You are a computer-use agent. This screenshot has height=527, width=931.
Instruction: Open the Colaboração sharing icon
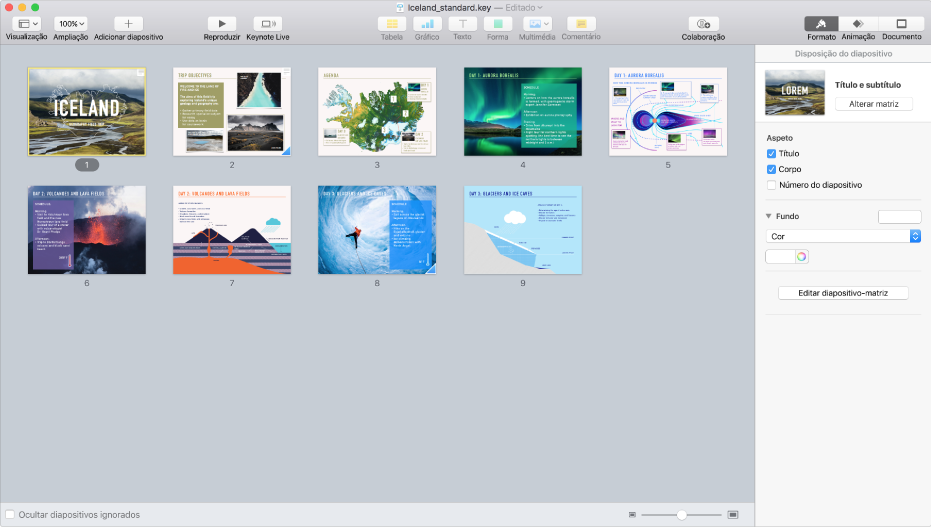coord(703,24)
